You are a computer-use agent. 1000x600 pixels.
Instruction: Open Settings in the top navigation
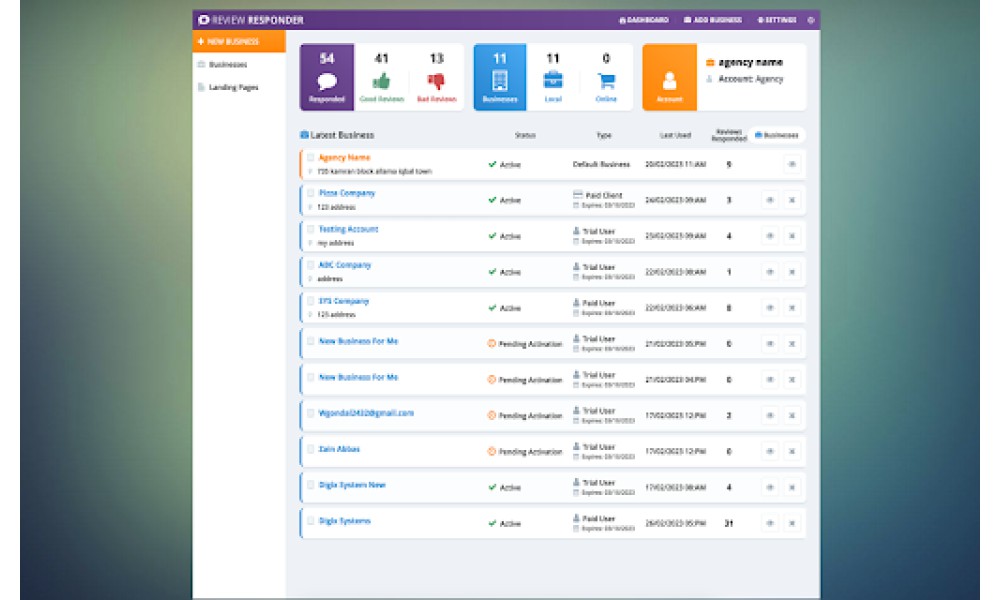[x=777, y=20]
